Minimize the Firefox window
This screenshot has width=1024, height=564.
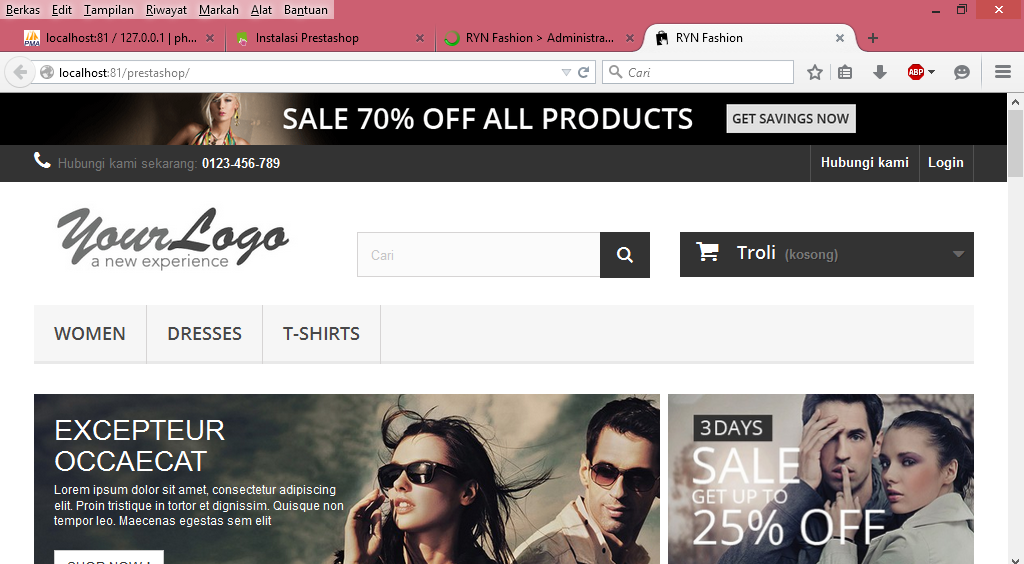click(936, 10)
